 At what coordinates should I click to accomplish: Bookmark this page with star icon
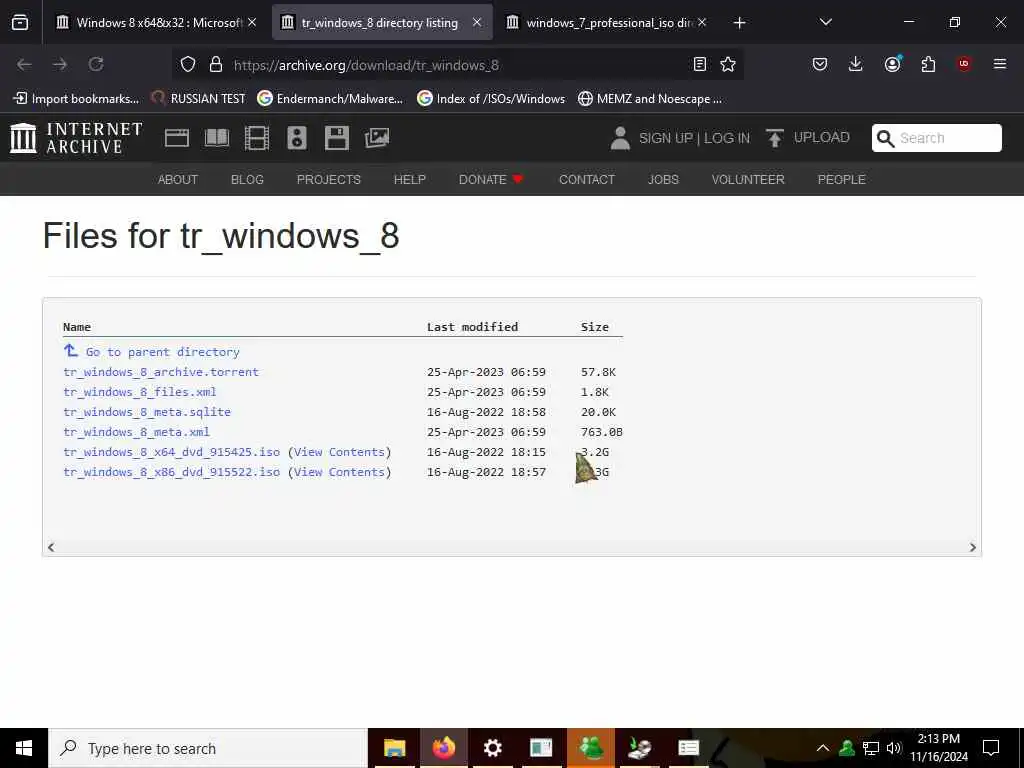click(728, 64)
